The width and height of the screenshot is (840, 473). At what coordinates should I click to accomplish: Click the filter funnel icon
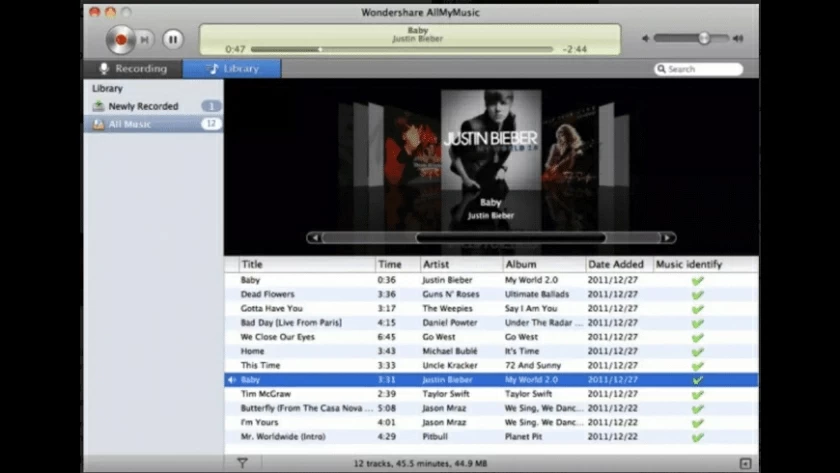(x=242, y=463)
